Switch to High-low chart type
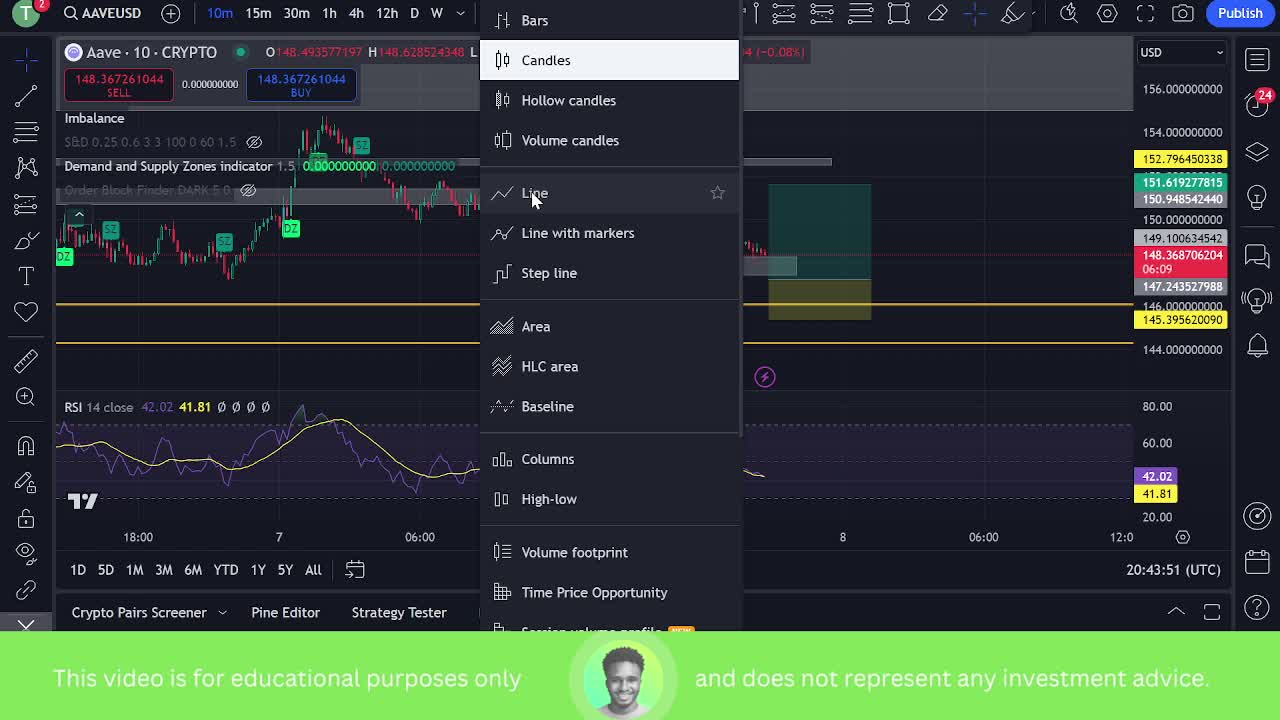Image resolution: width=1280 pixels, height=720 pixels. coord(609,499)
